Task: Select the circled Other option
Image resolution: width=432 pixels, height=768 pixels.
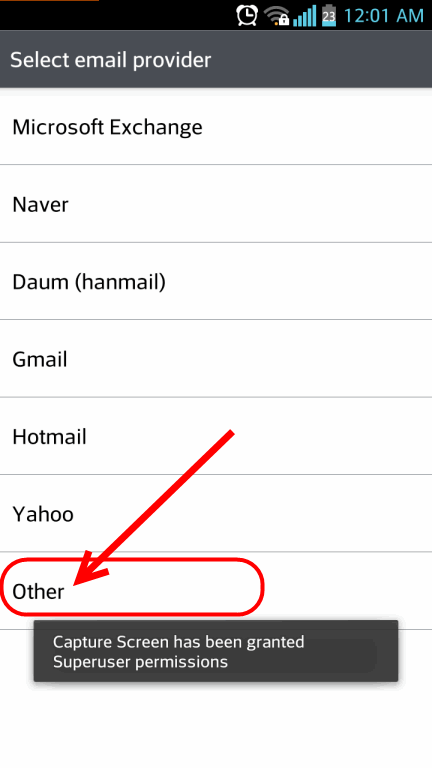Action: (216, 591)
